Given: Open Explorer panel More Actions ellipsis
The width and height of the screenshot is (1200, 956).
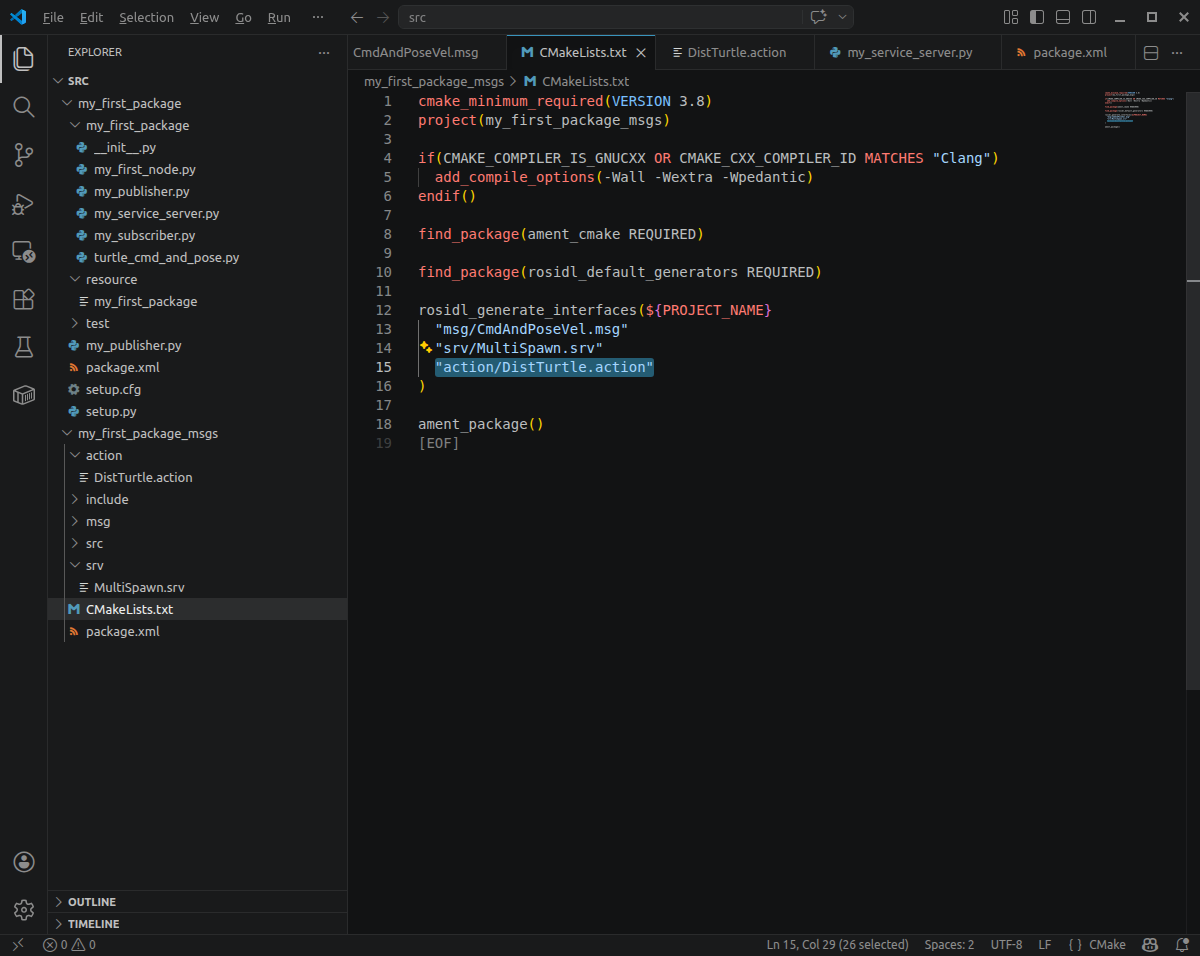Looking at the screenshot, I should coord(323,53).
